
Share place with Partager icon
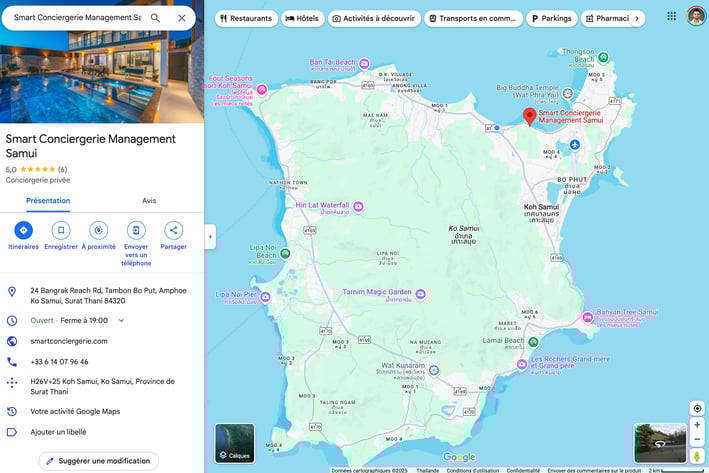click(174, 230)
